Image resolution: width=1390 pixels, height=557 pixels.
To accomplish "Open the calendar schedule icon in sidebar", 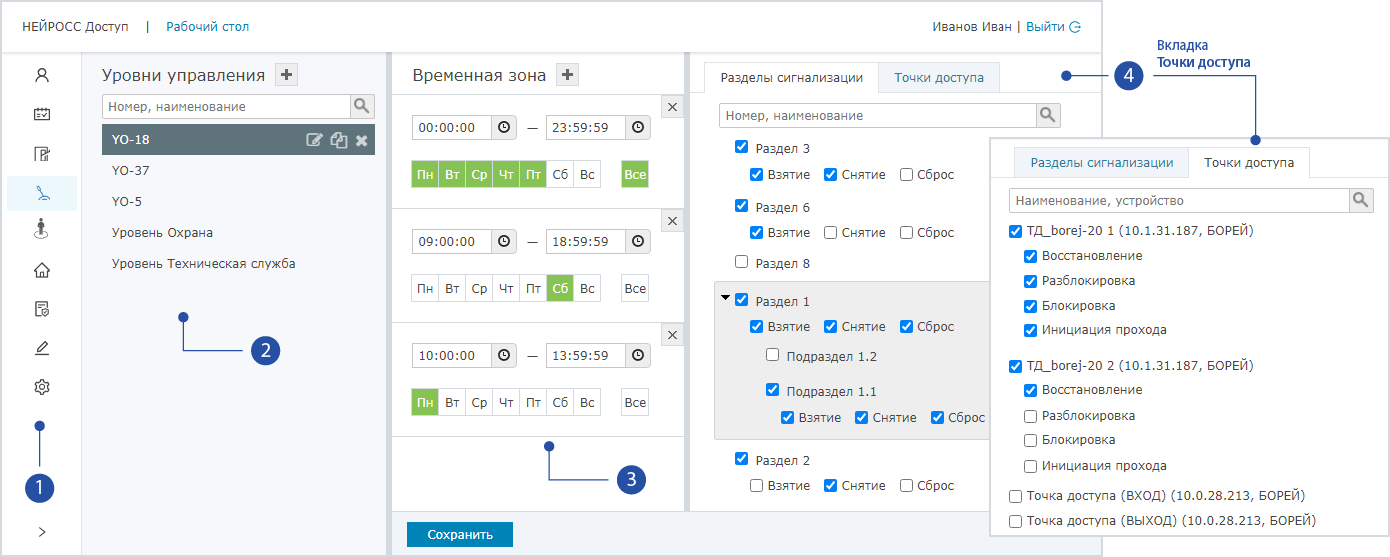I will click(x=42, y=114).
